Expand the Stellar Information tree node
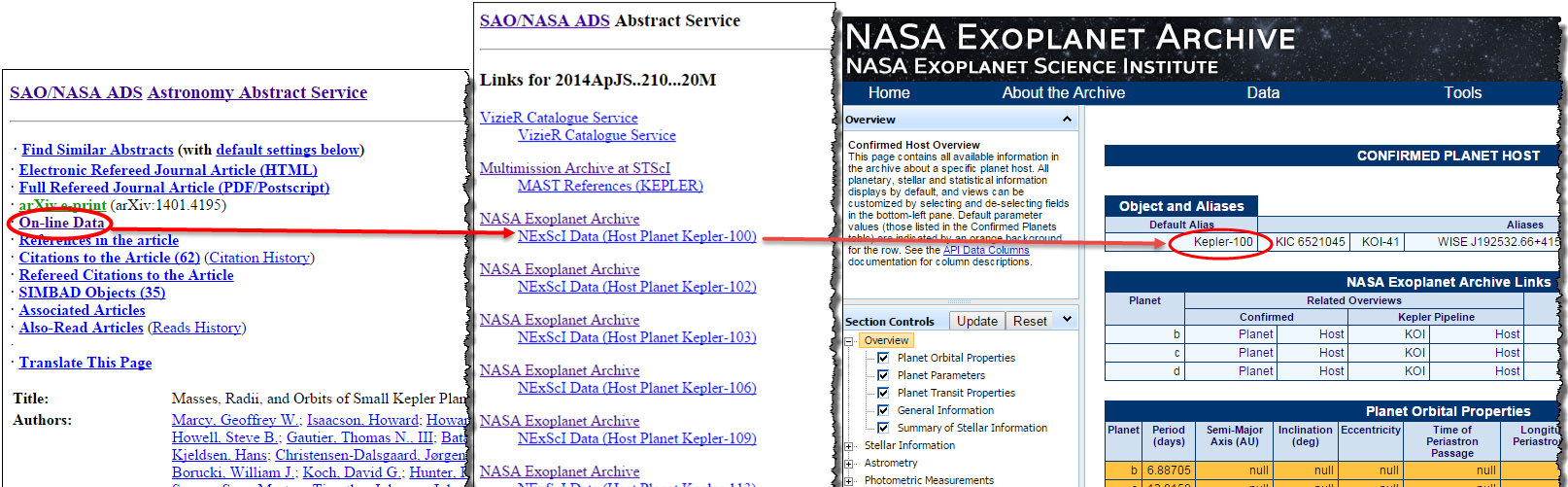This screenshot has height=487, width=1568. 849,446
